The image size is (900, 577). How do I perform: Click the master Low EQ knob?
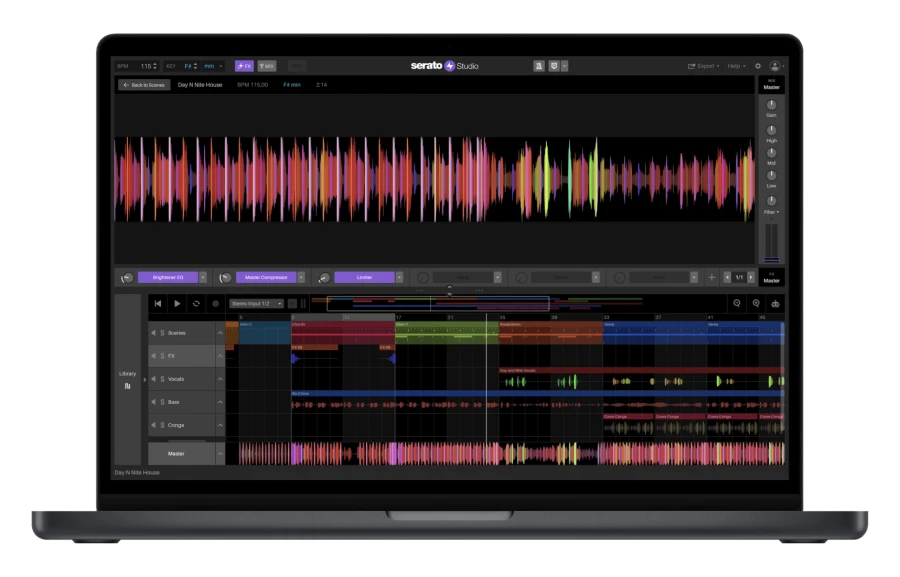[x=771, y=176]
